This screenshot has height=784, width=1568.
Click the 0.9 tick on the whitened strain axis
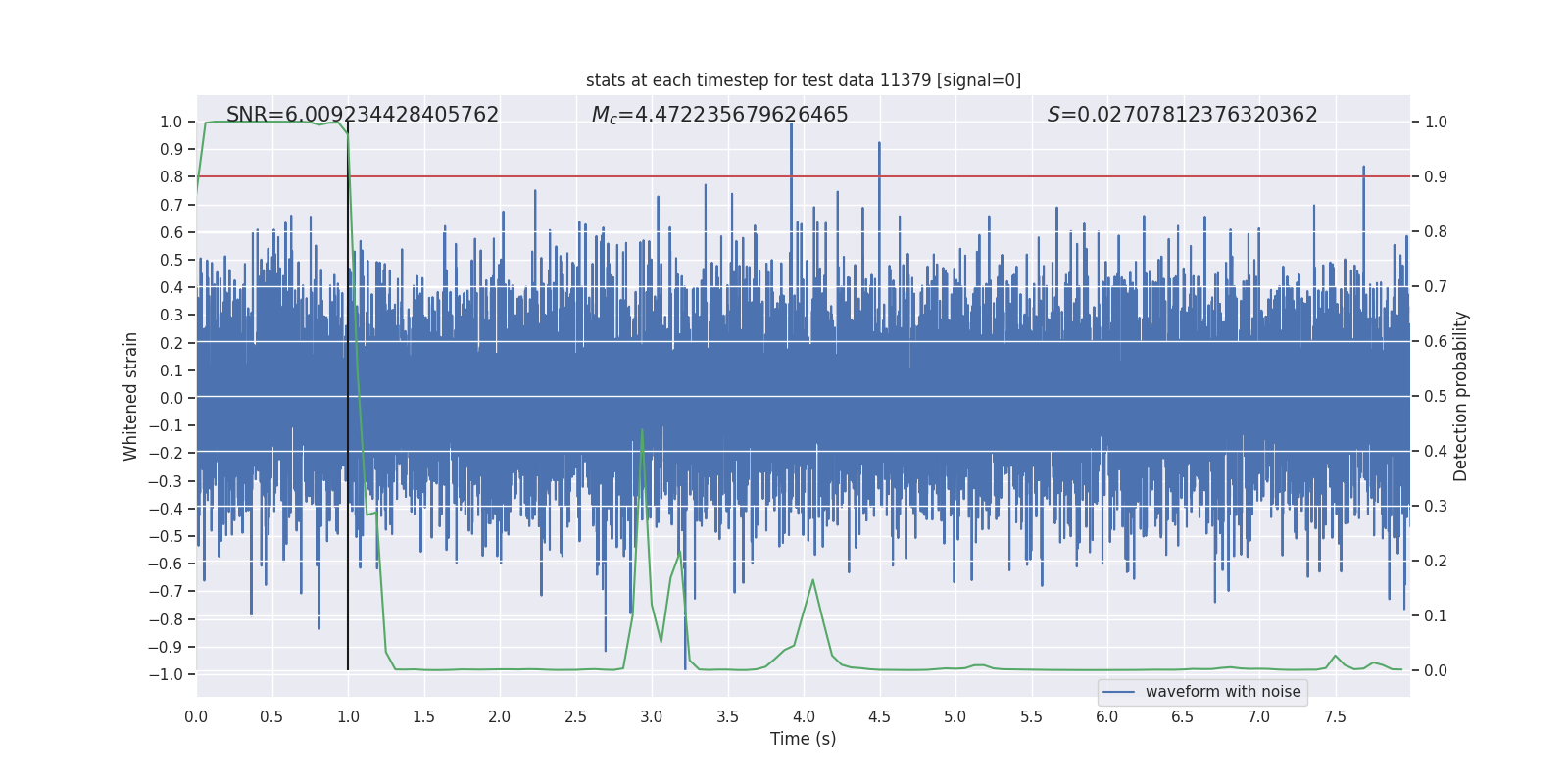point(171,150)
